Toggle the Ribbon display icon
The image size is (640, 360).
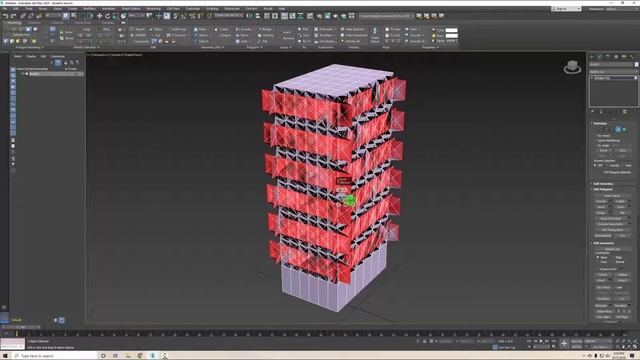(284, 16)
